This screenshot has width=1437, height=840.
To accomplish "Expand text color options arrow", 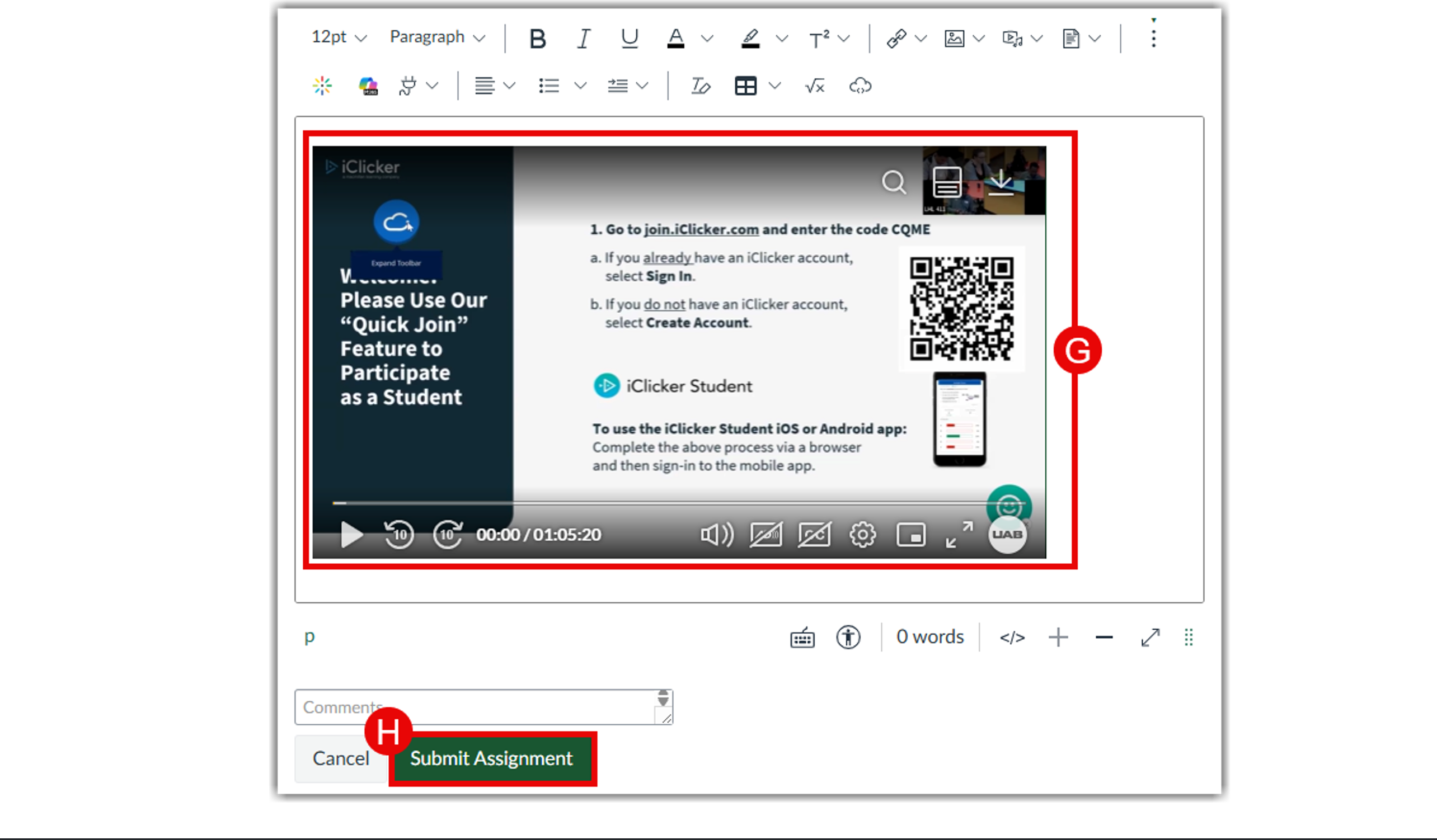I will coord(707,39).
